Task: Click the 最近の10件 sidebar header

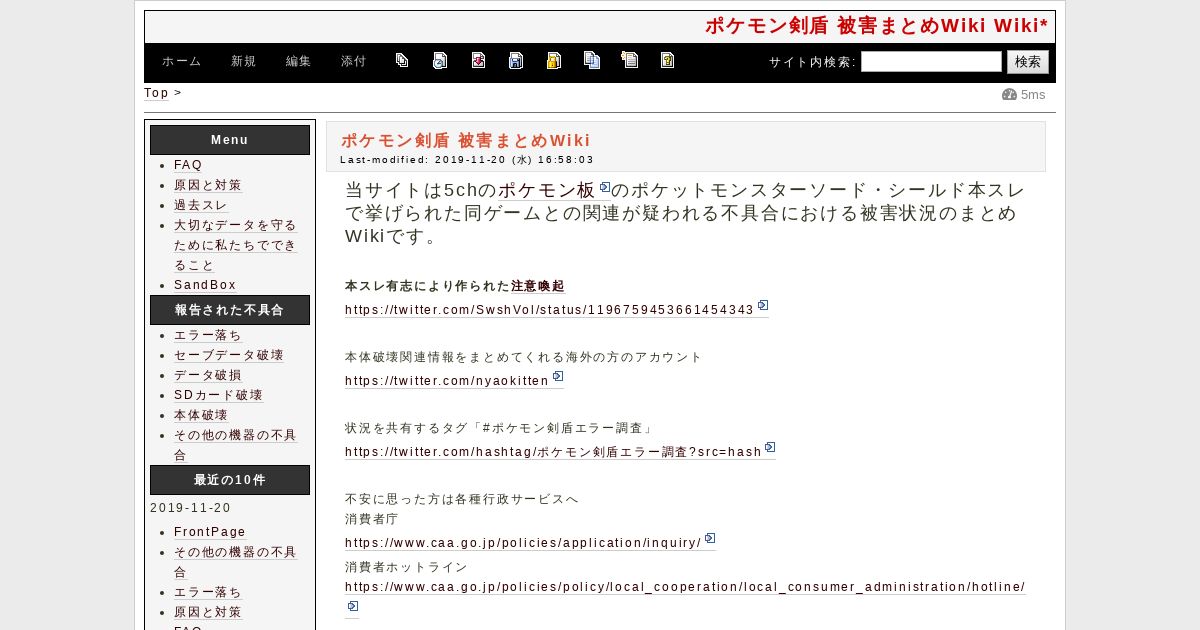Action: 230,480
